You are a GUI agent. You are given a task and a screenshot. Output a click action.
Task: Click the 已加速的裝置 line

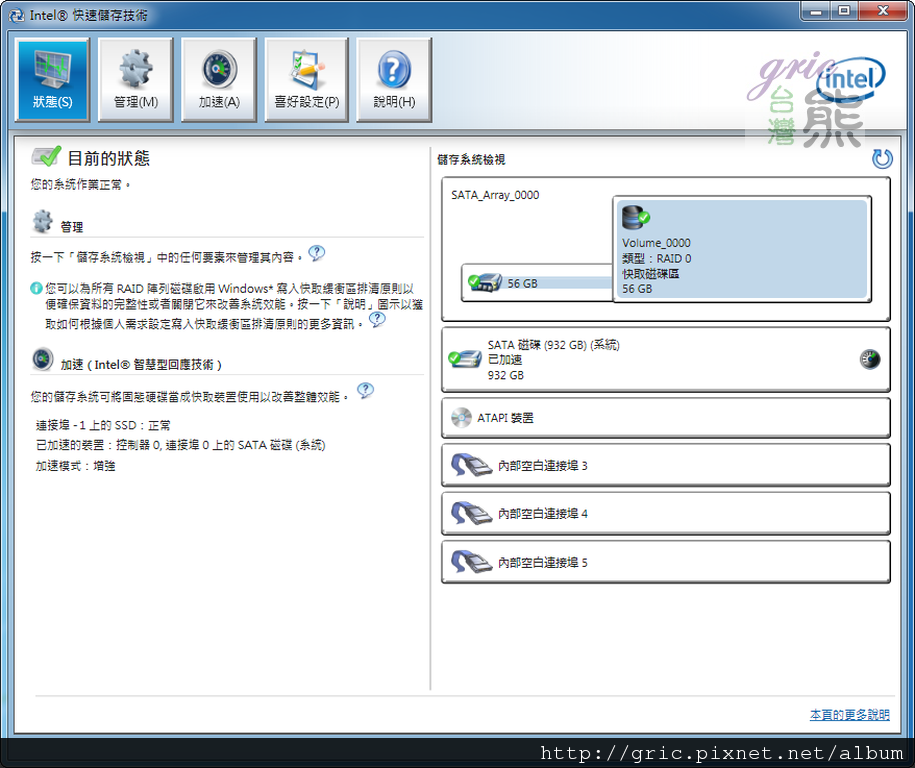[181, 445]
